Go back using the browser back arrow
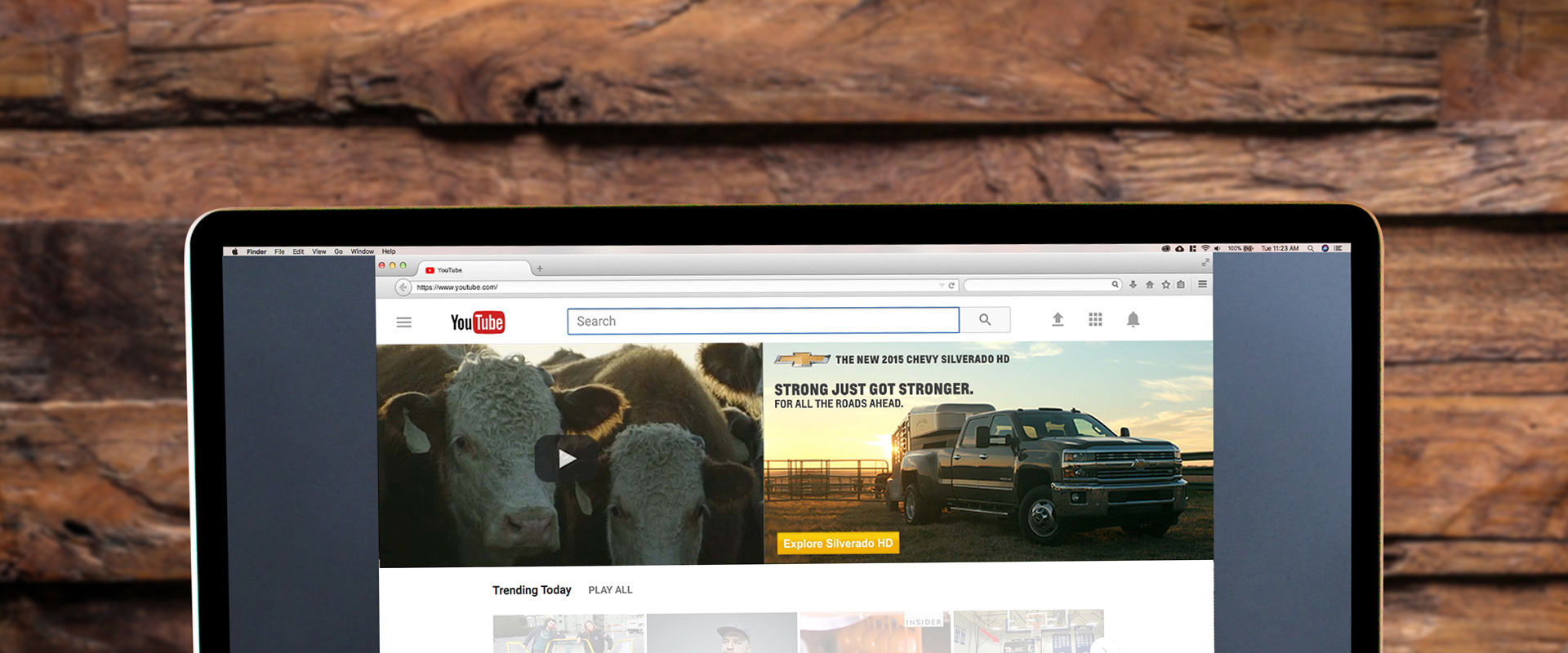This screenshot has height=653, width=1568. pos(403,287)
